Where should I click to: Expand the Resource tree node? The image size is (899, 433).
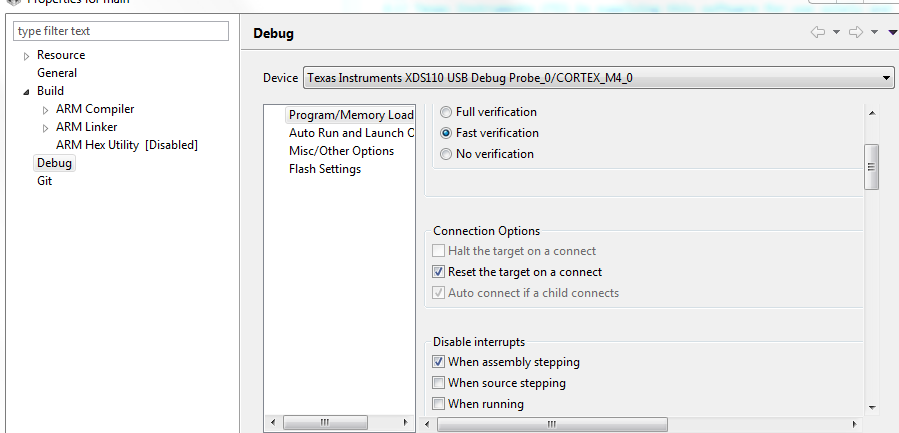pos(26,56)
